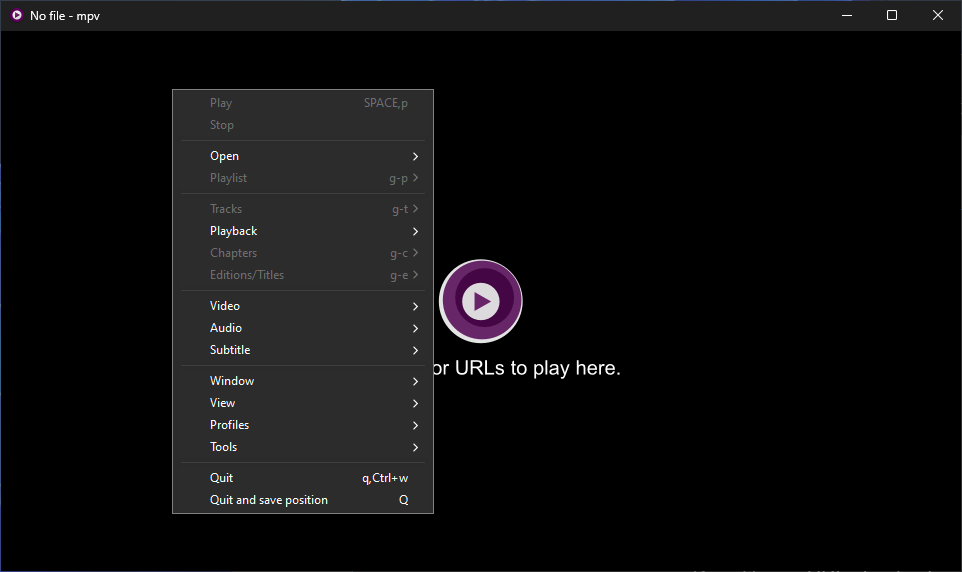Select the Profiles menu item
This screenshot has width=962, height=572.
click(x=303, y=425)
